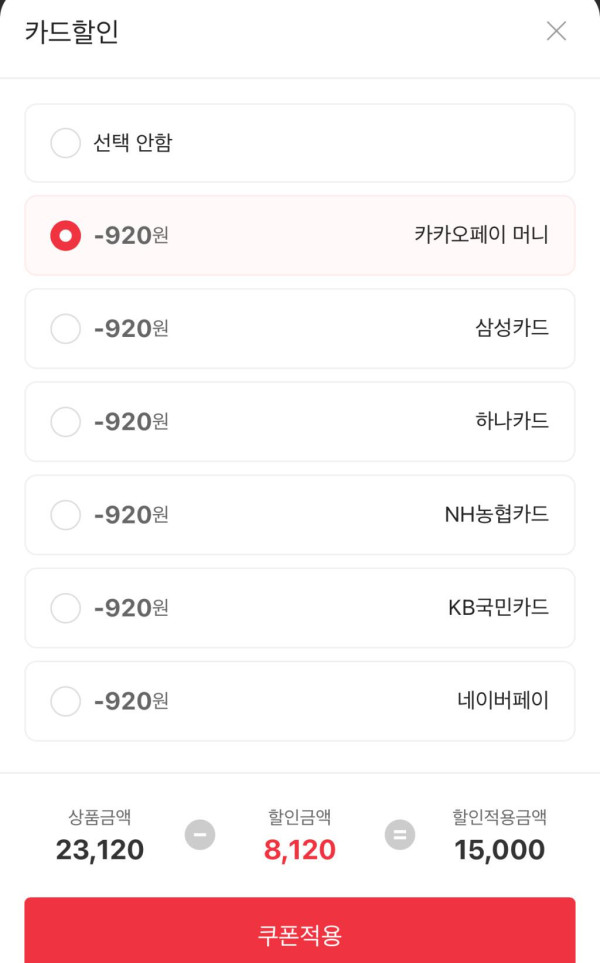The image size is (600, 963).
Task: Pick the 하나카드 radio button
Action: (65, 422)
